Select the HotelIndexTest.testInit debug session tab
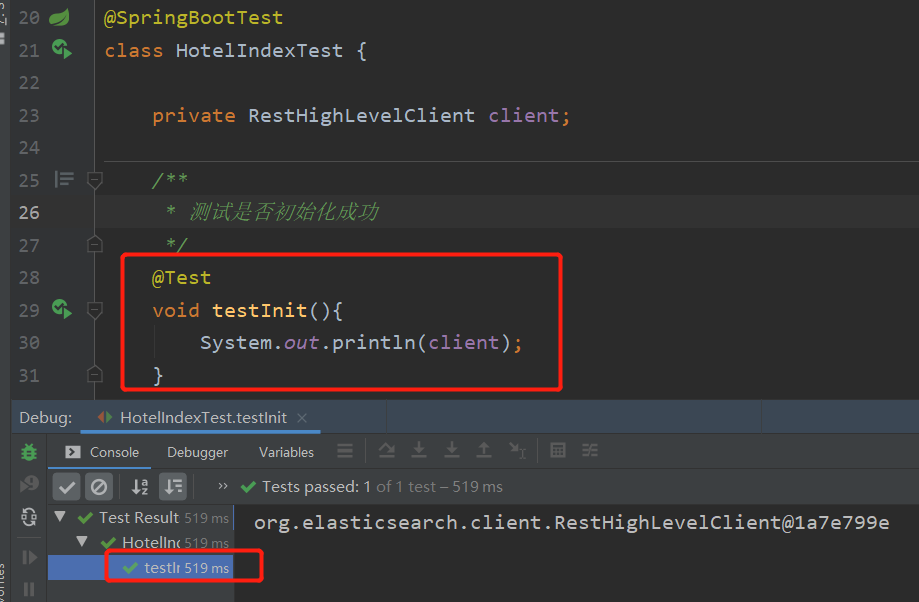 (x=200, y=417)
